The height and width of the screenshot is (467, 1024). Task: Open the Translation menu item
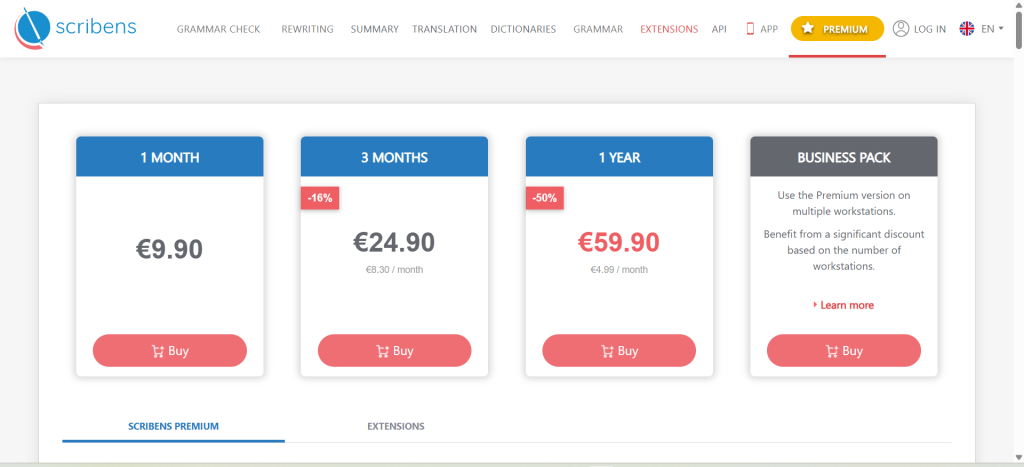(444, 29)
